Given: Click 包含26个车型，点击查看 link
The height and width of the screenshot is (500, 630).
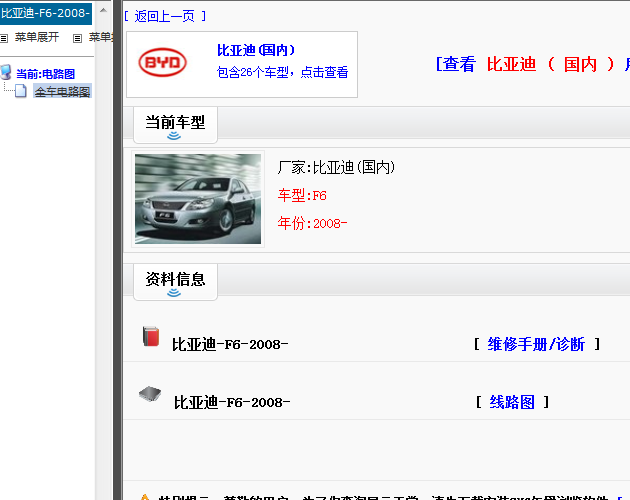Looking at the screenshot, I should 282,72.
